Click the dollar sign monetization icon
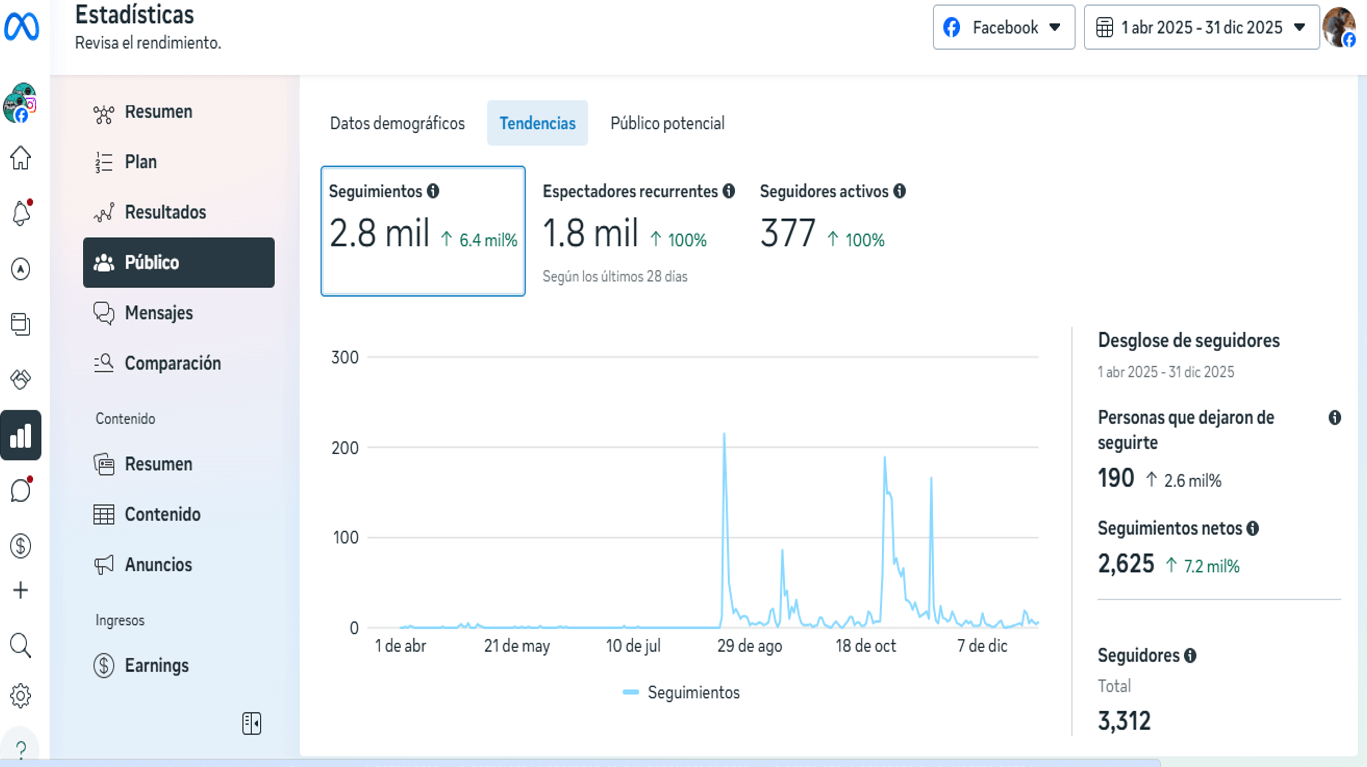The image size is (1367, 767). 20,546
